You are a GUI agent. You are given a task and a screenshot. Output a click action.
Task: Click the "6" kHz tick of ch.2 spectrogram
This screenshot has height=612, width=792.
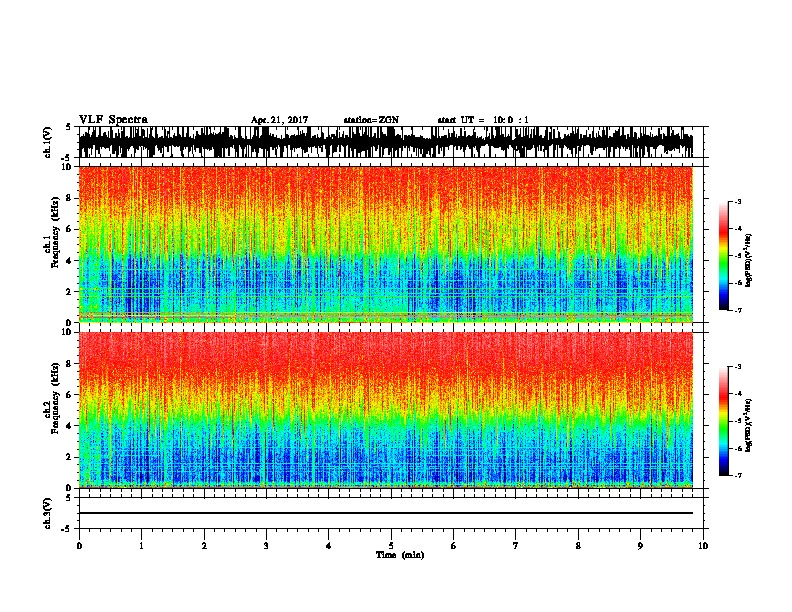(70, 395)
